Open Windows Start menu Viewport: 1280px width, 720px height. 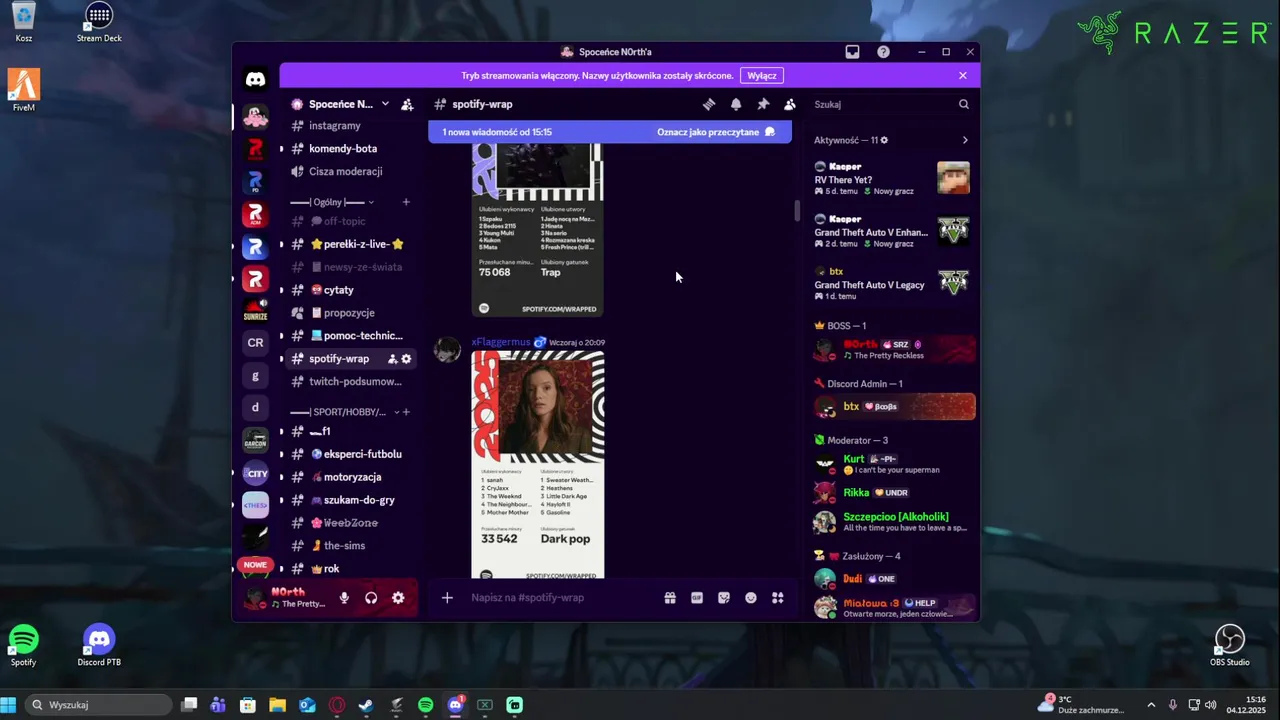(9, 705)
